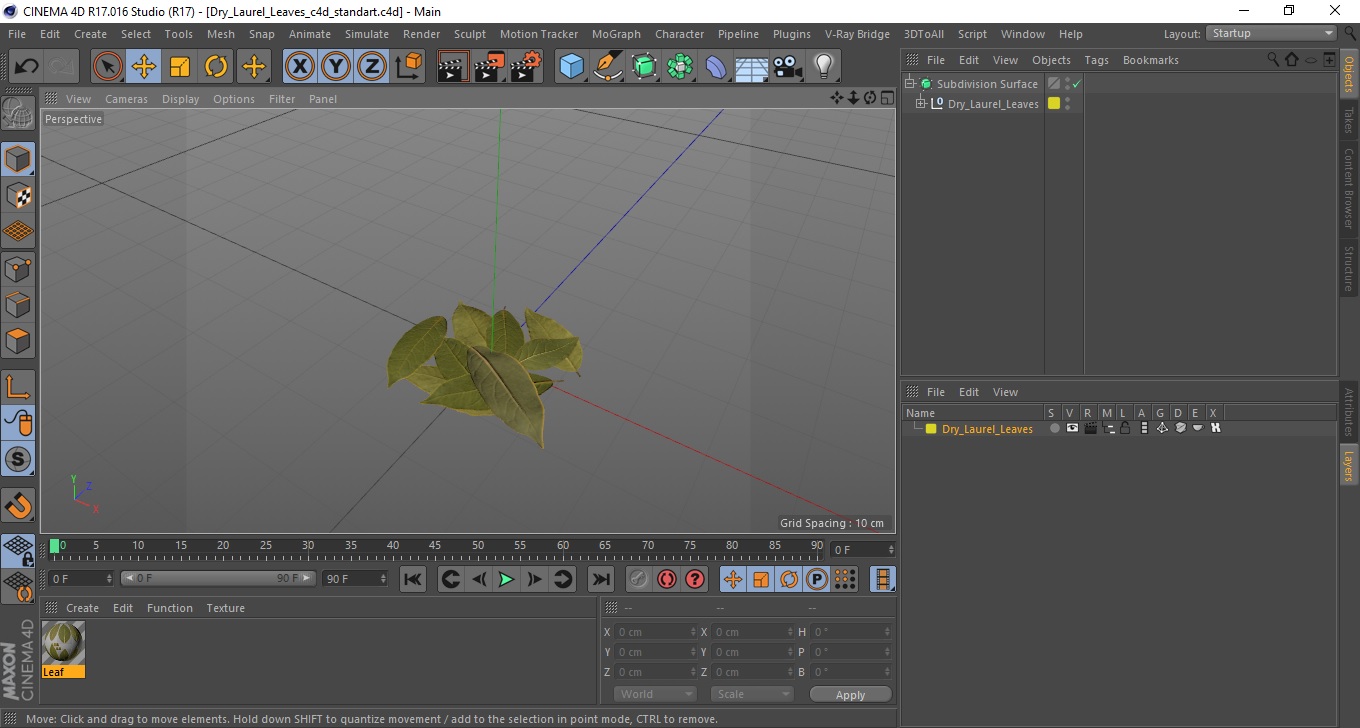
Task: Click Dry_Laurel_Leaves layer color swatch in Layers
Action: (931, 429)
